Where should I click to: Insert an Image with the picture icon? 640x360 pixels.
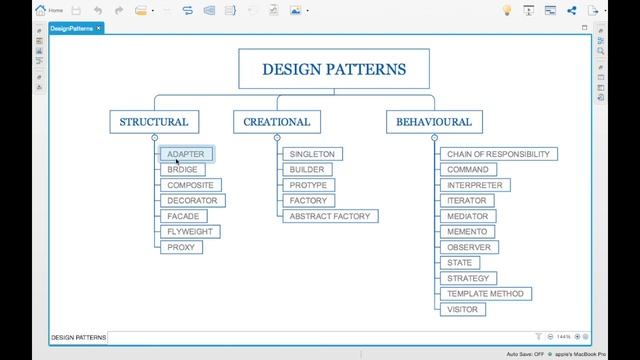[296, 11]
